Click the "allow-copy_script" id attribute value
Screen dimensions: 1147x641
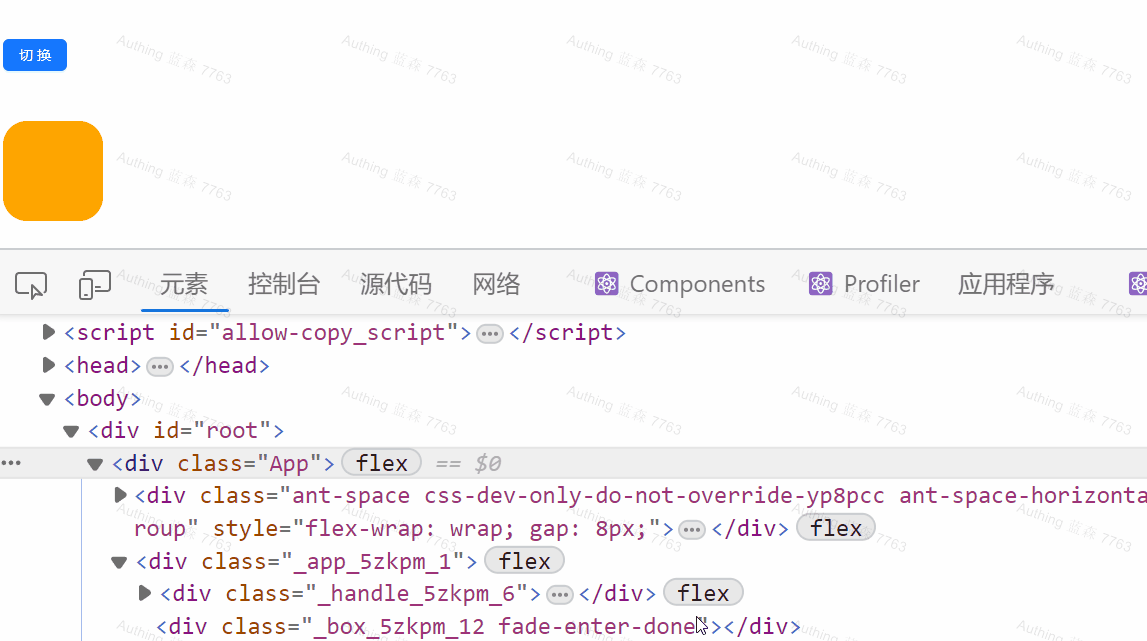pos(334,333)
